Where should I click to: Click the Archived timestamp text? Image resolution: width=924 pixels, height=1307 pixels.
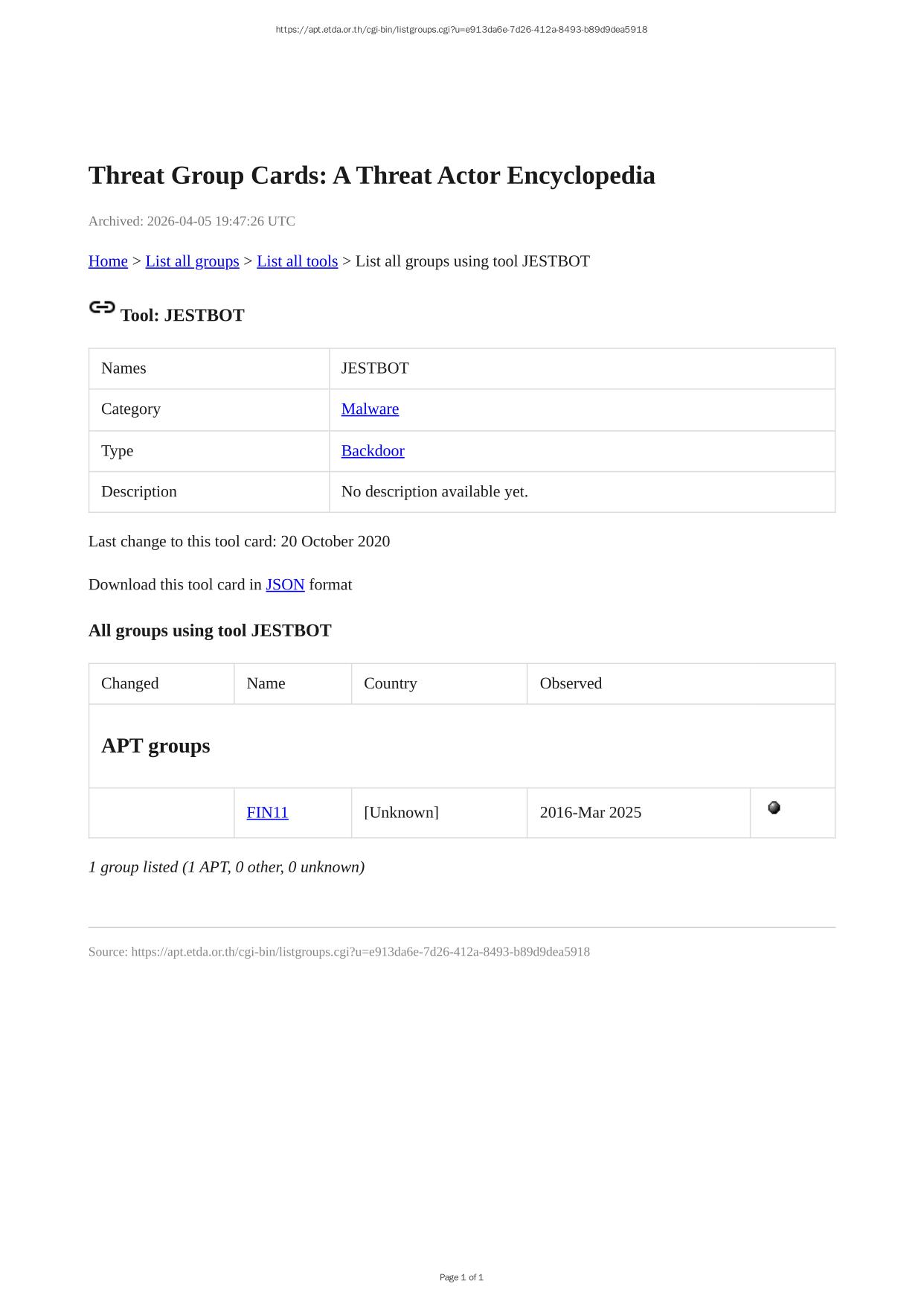pos(191,221)
